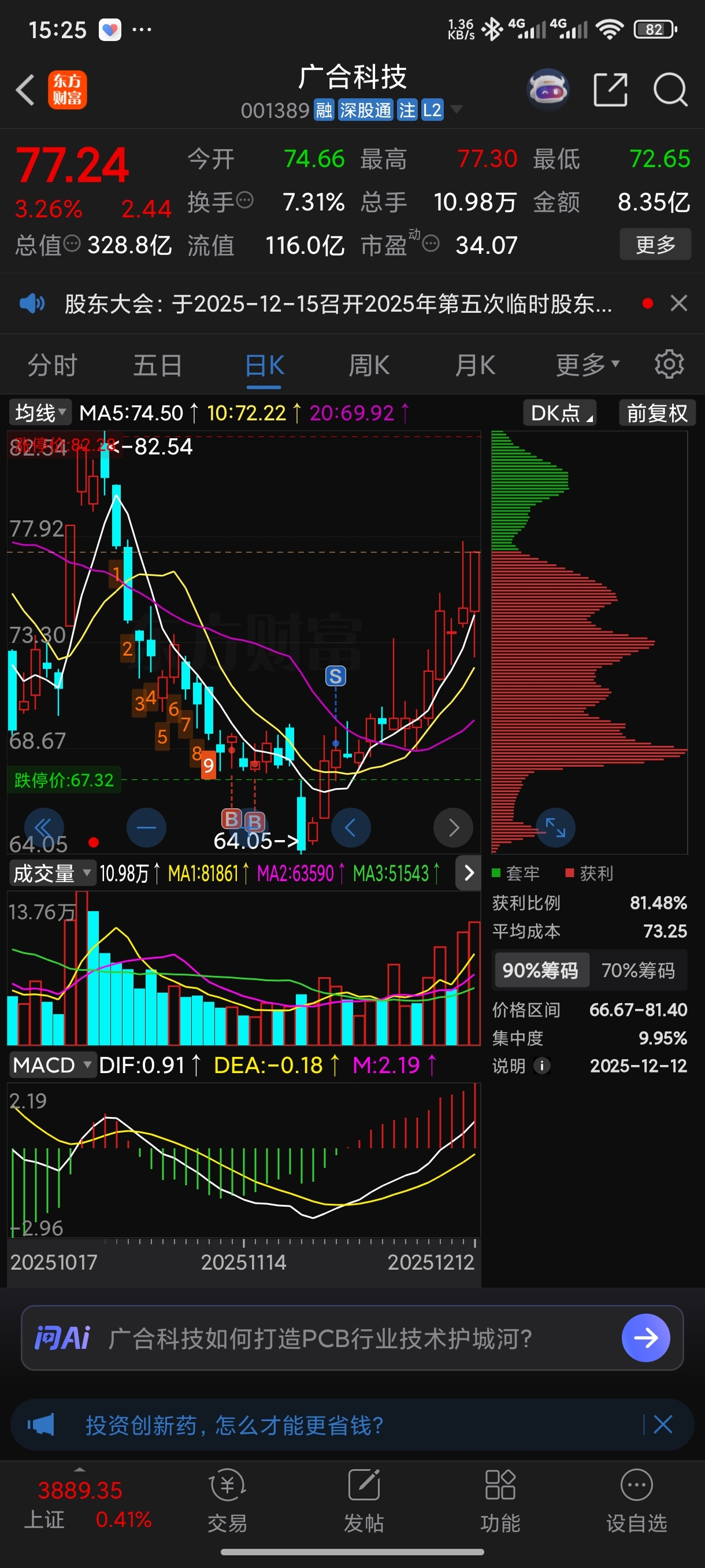
Task: Open the 发帖 post icon
Action: [x=363, y=1501]
